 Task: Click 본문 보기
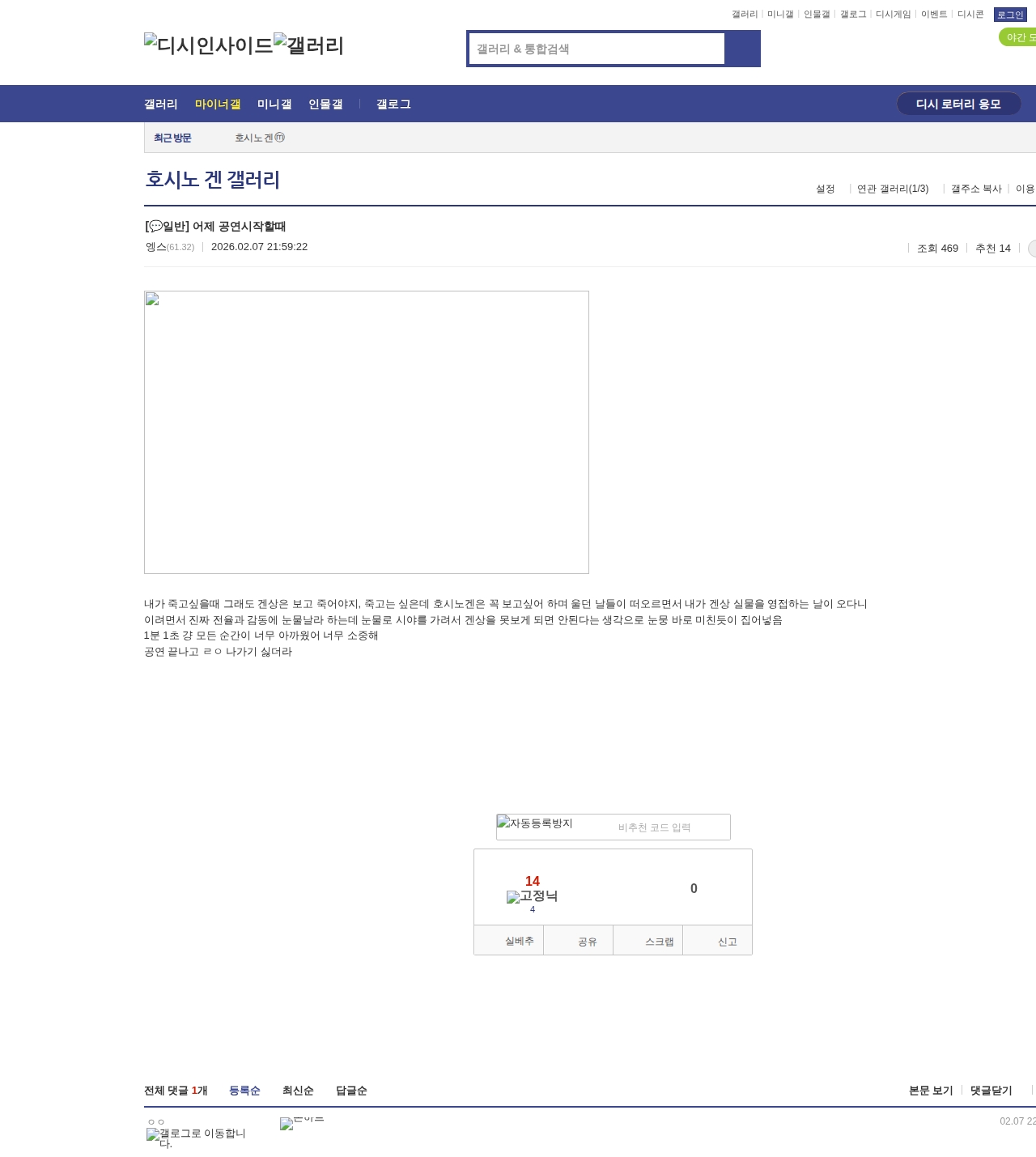point(931,1091)
